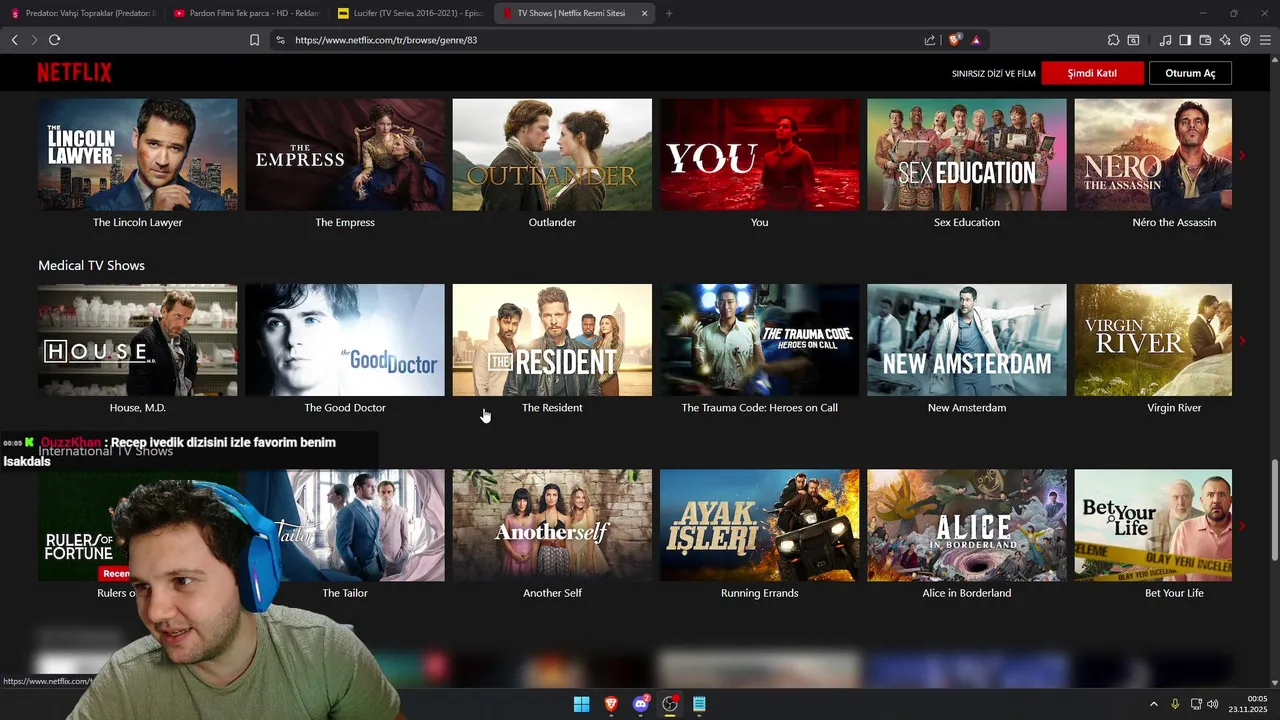Image resolution: width=1280 pixels, height=720 pixels.
Task: Open The Lincoln Lawyer thumbnail
Action: click(138, 155)
